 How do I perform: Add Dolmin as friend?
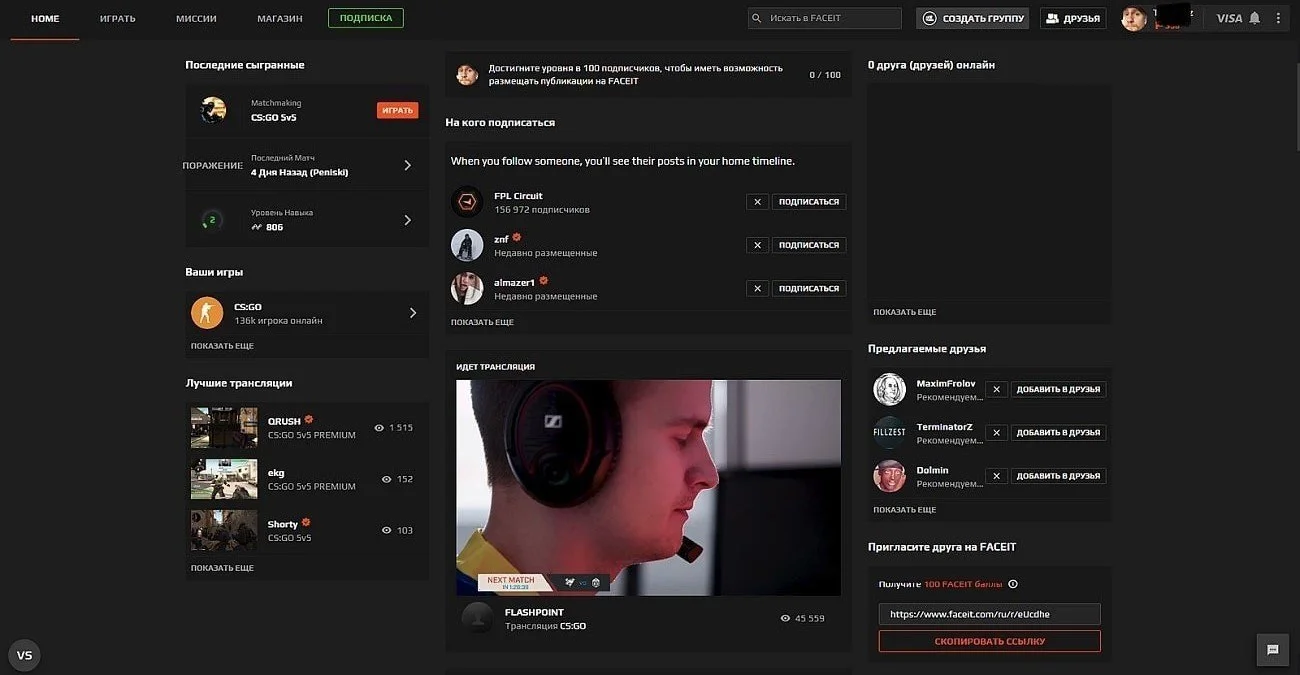point(1058,476)
